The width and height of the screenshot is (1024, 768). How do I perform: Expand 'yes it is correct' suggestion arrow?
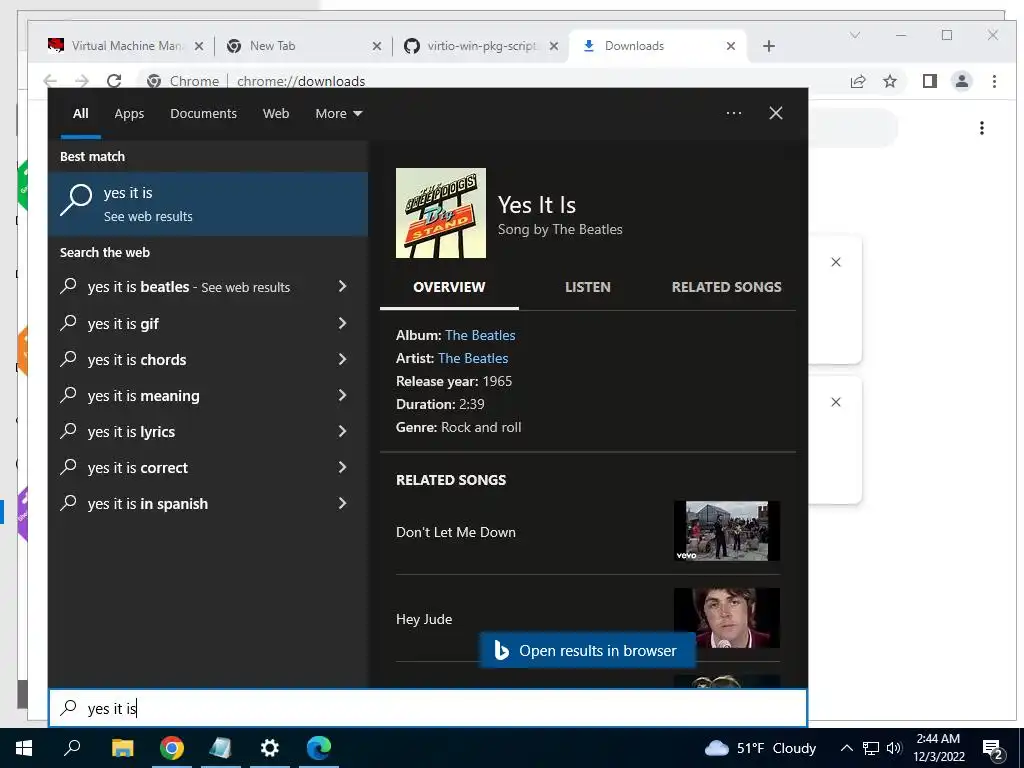[342, 467]
